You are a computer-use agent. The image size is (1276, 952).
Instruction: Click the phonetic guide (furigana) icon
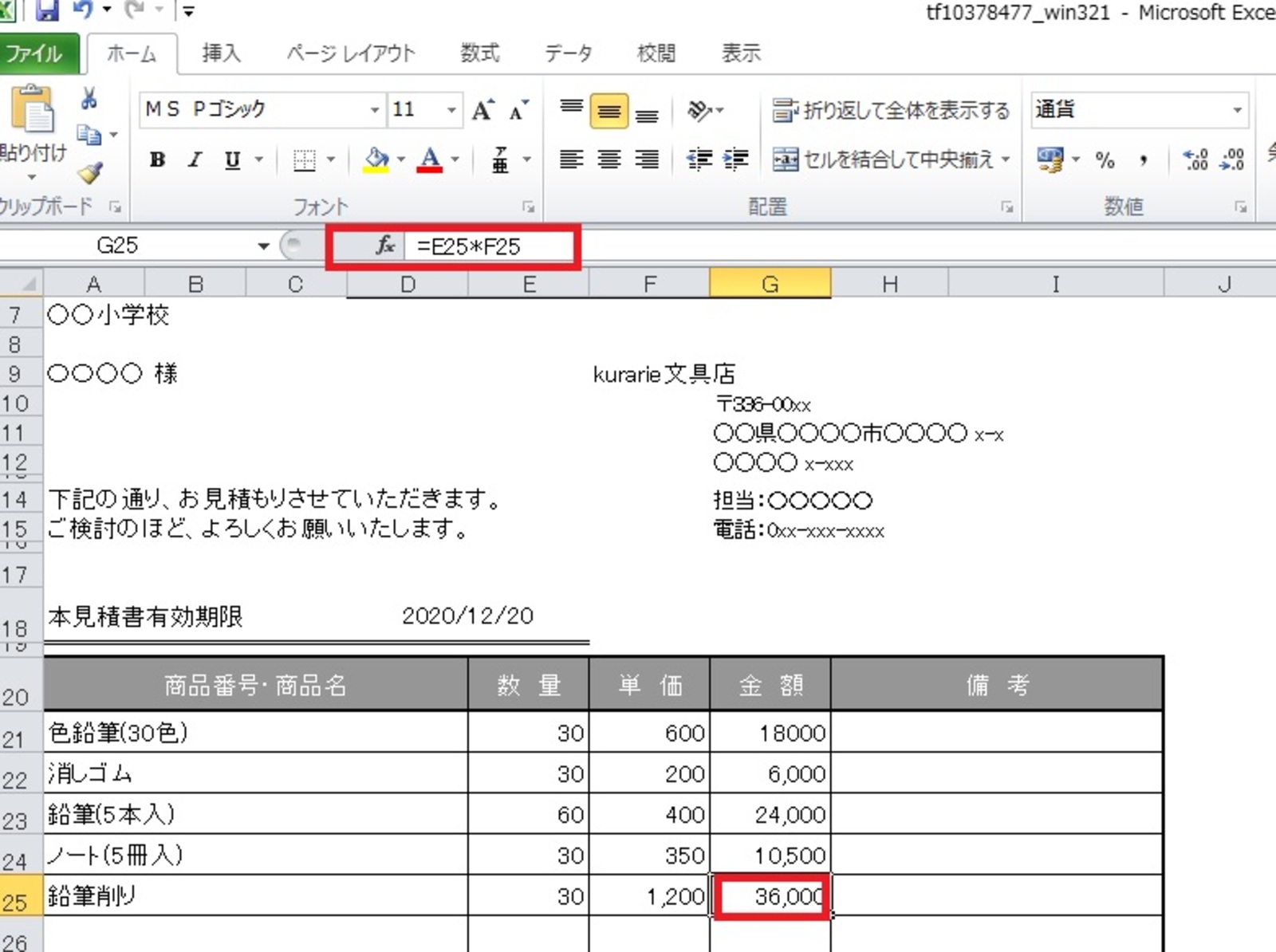500,159
